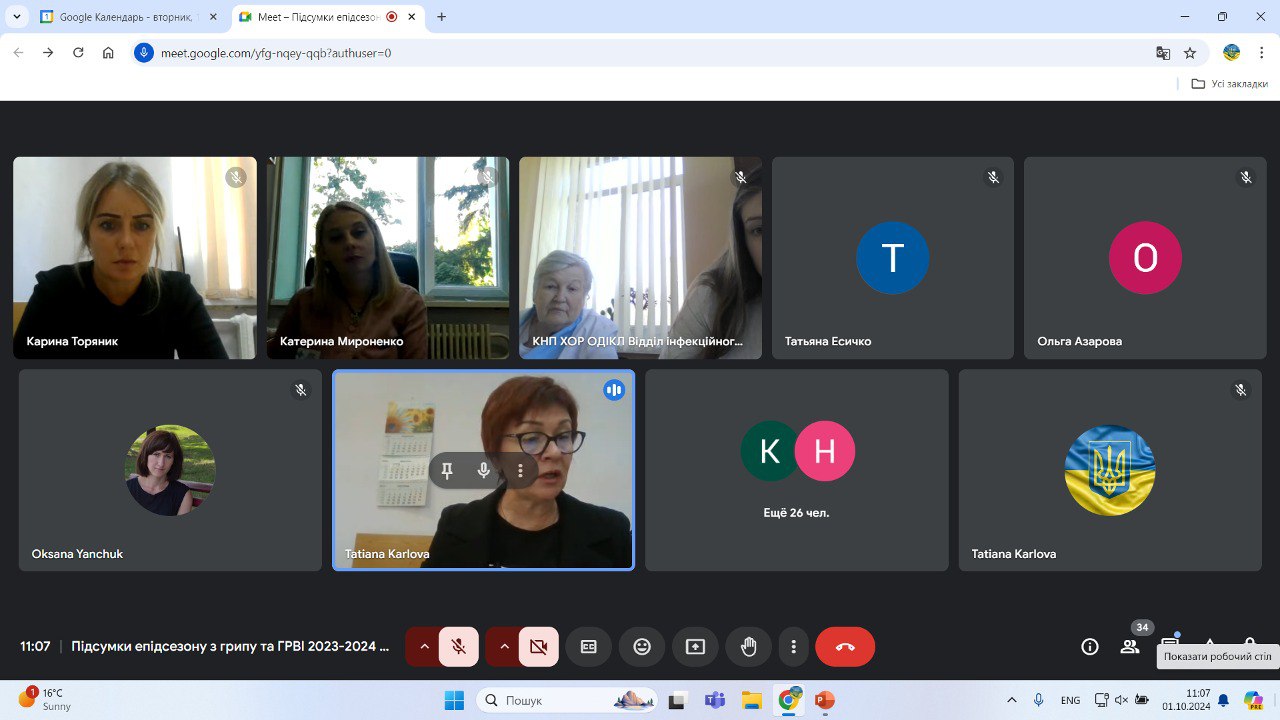
Task: Show the participants list
Action: 1130,647
